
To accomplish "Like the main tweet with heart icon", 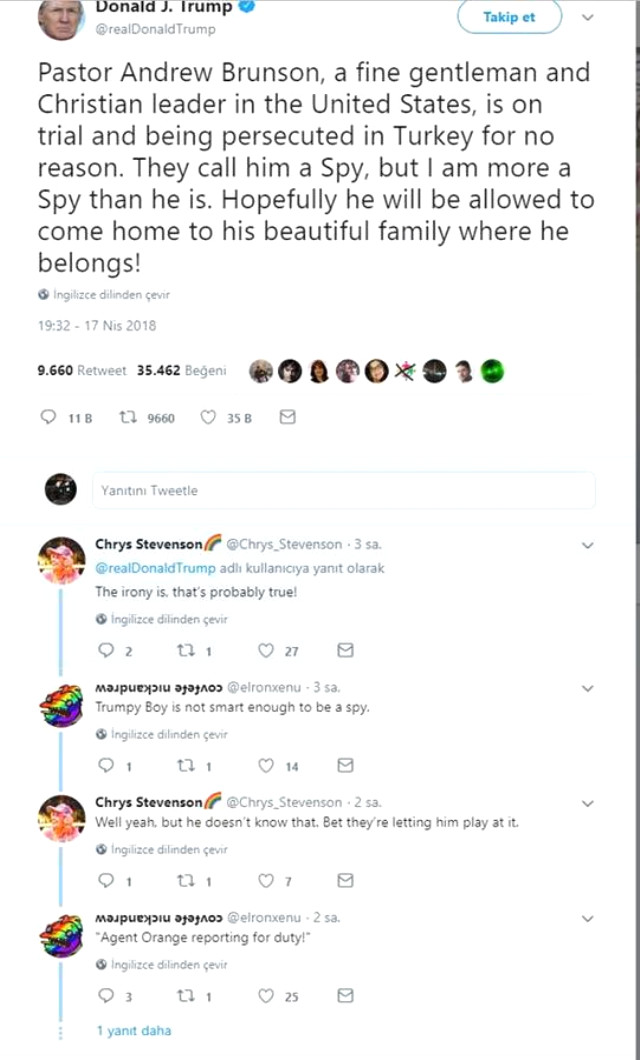I will tap(208, 418).
